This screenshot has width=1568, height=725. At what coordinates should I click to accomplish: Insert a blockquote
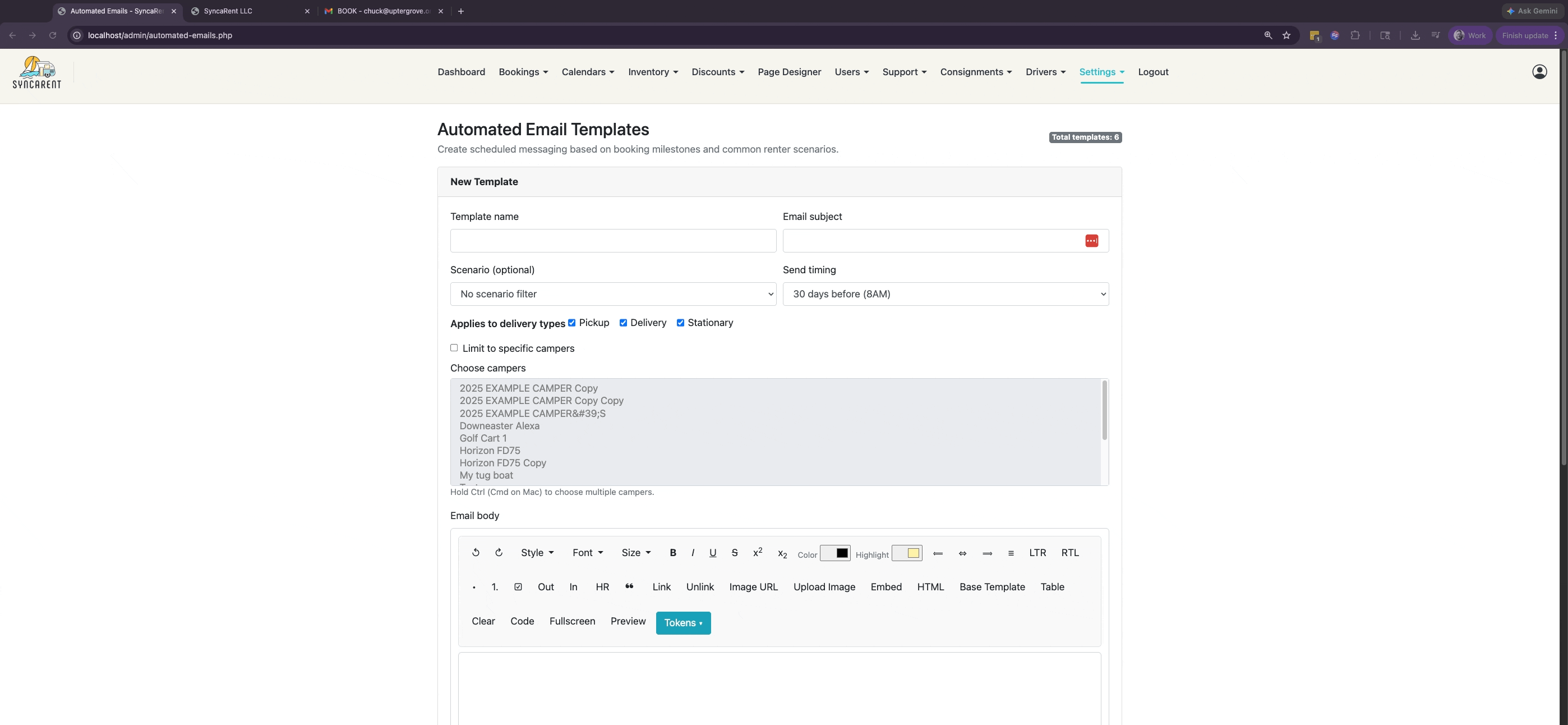click(629, 587)
